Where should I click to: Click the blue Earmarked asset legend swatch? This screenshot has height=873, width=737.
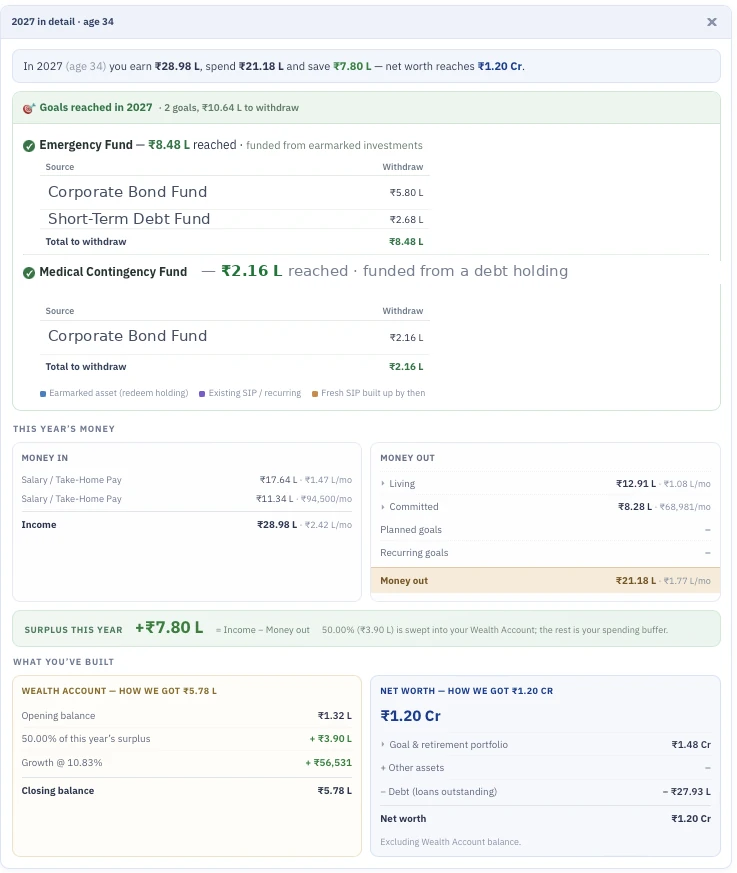pyautogui.click(x=43, y=394)
